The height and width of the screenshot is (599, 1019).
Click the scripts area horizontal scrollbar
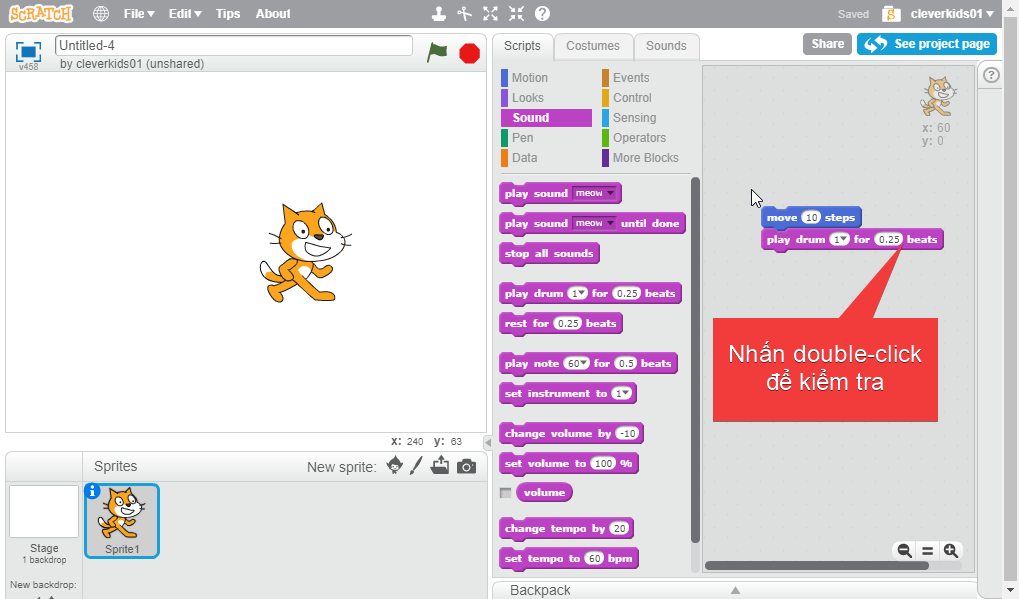(817, 565)
